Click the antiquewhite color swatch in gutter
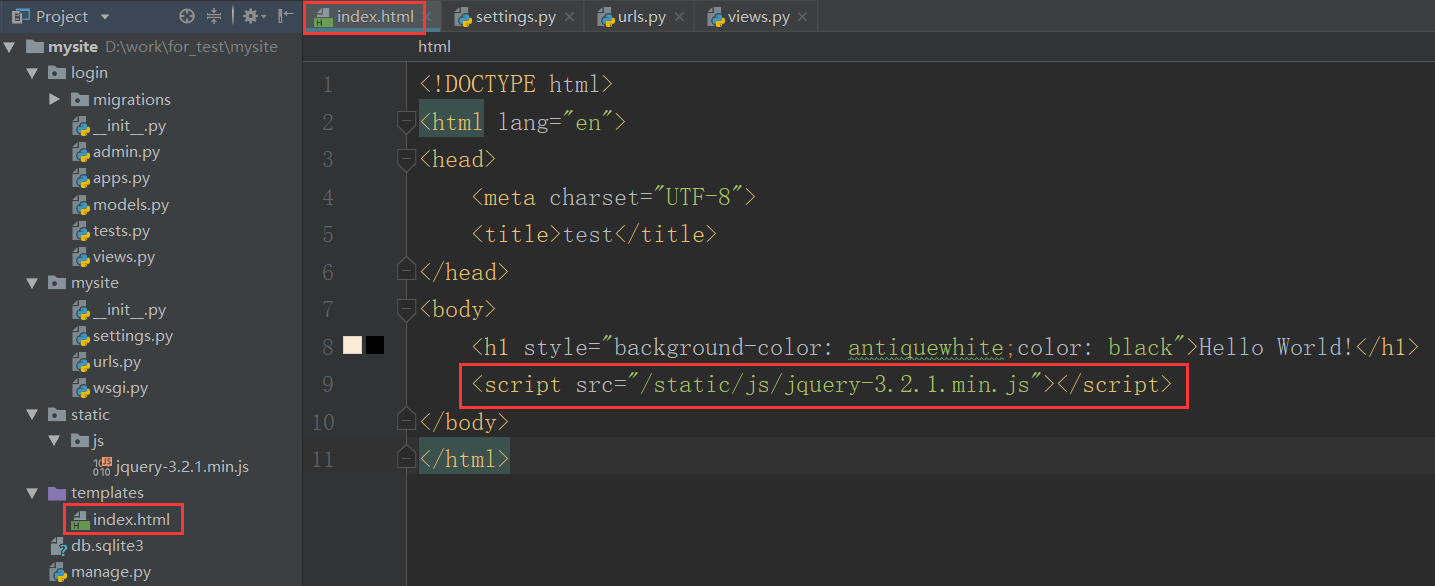 [352, 346]
